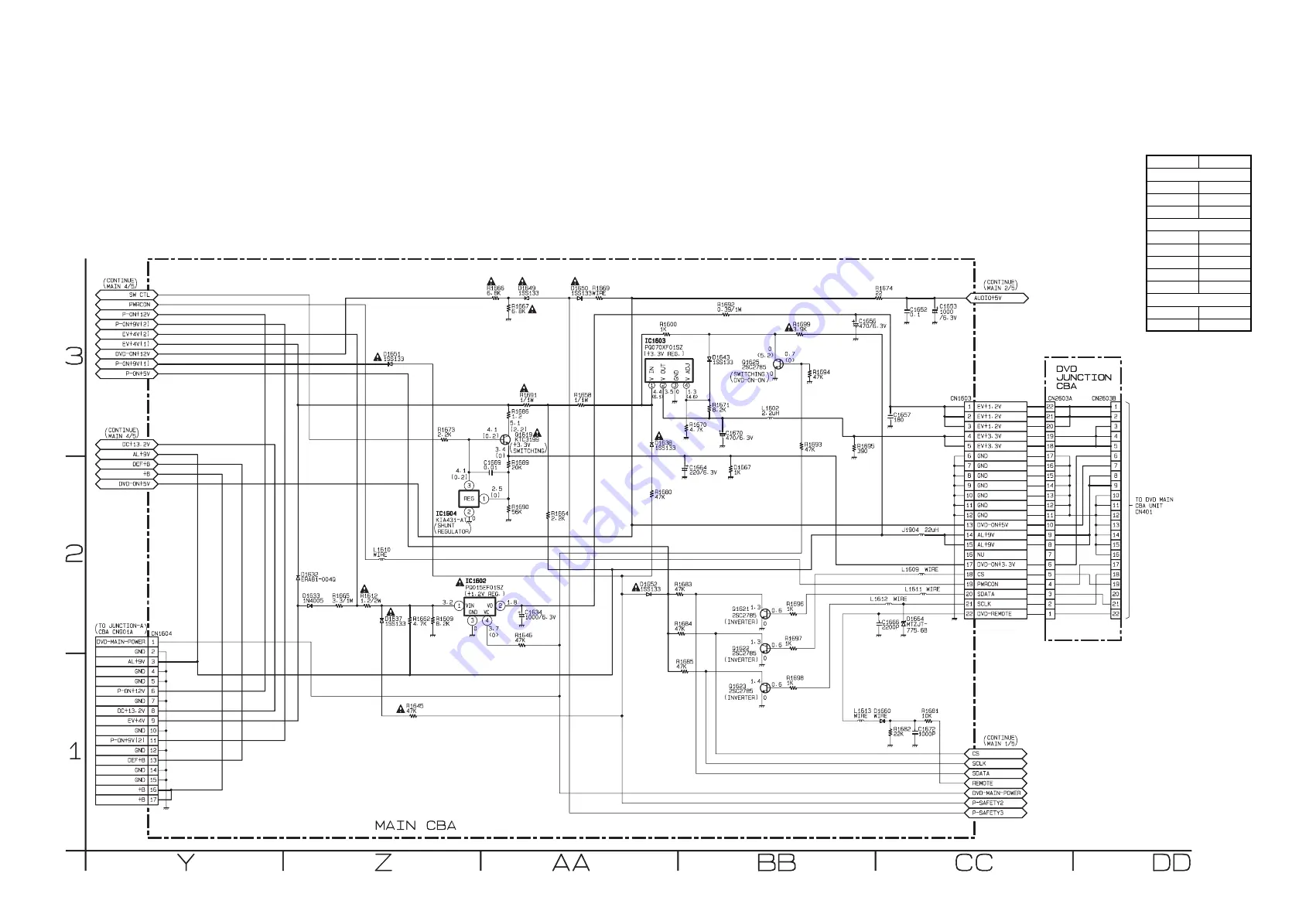Click the IC1603 regulator label
The width and height of the screenshot is (1316, 921).
pyautogui.click(x=655, y=340)
